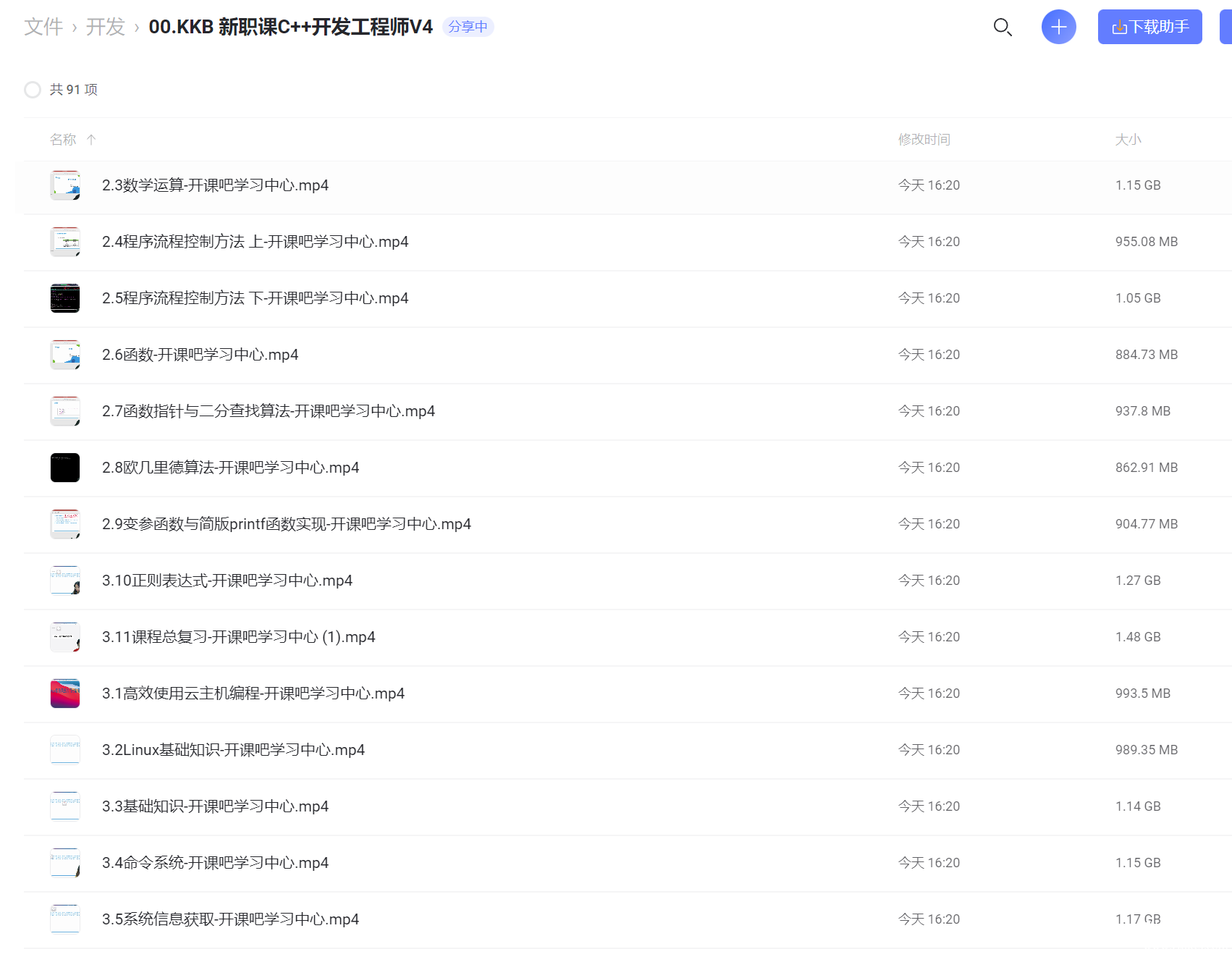
Task: Select file name 2.3数学运算-开课吧学习中心.mp4
Action: [x=215, y=185]
